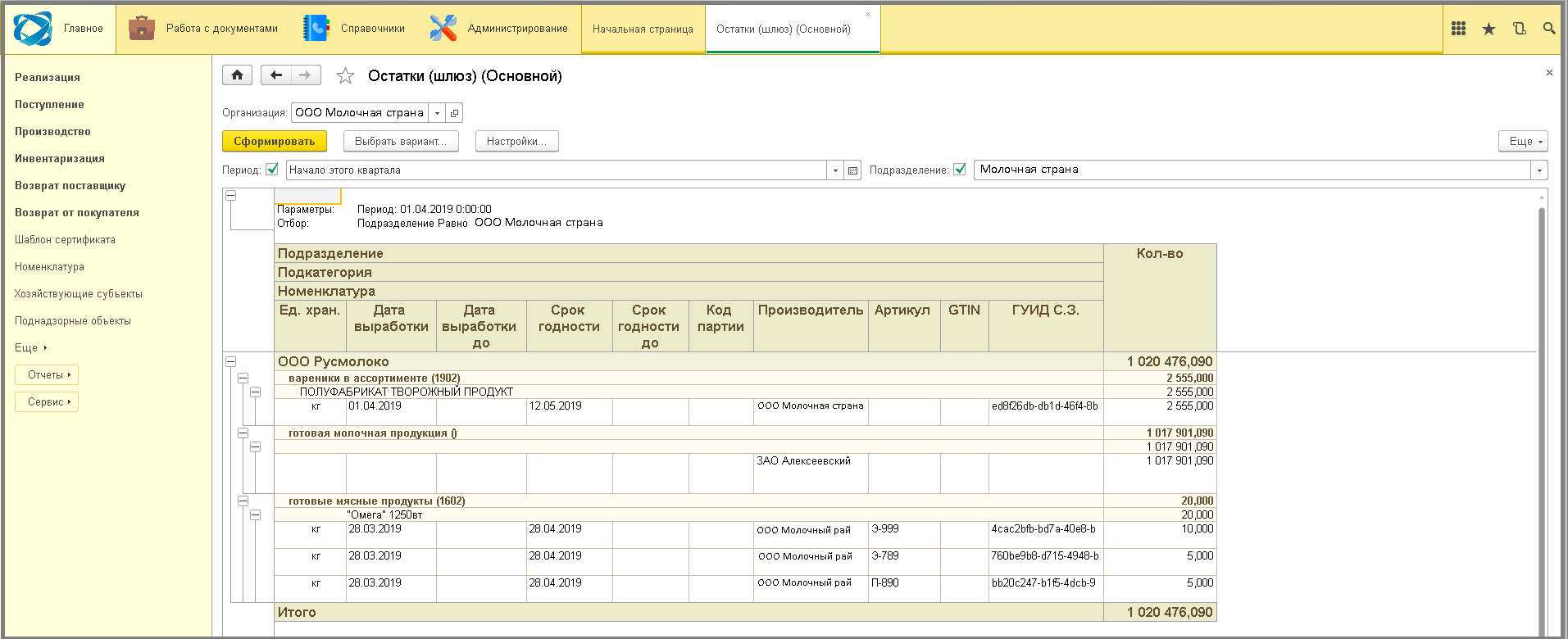Viewport: 1568px width, 639px height.
Task: Navigate forward with right arrow
Action: pyautogui.click(x=306, y=75)
